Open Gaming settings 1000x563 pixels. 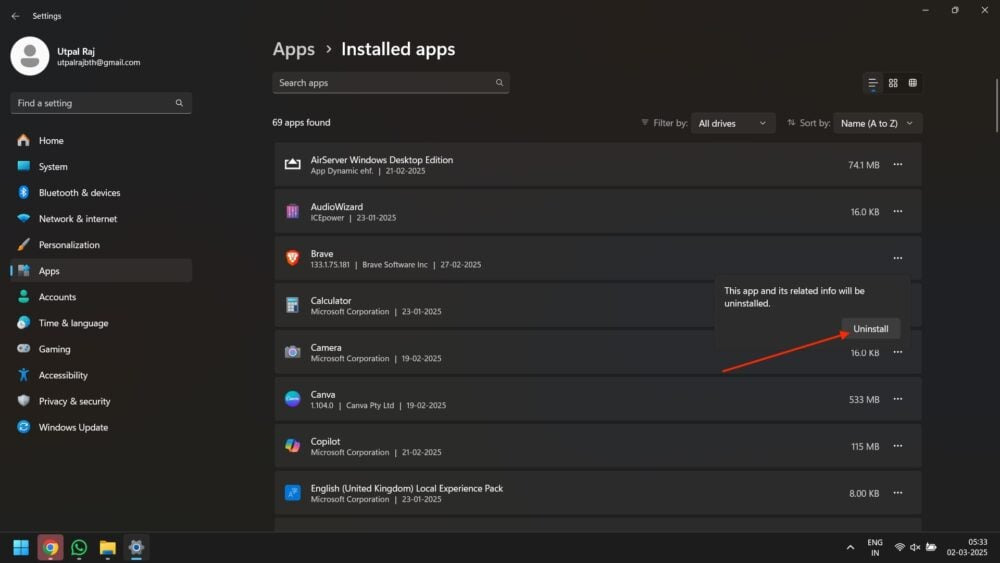click(101, 349)
